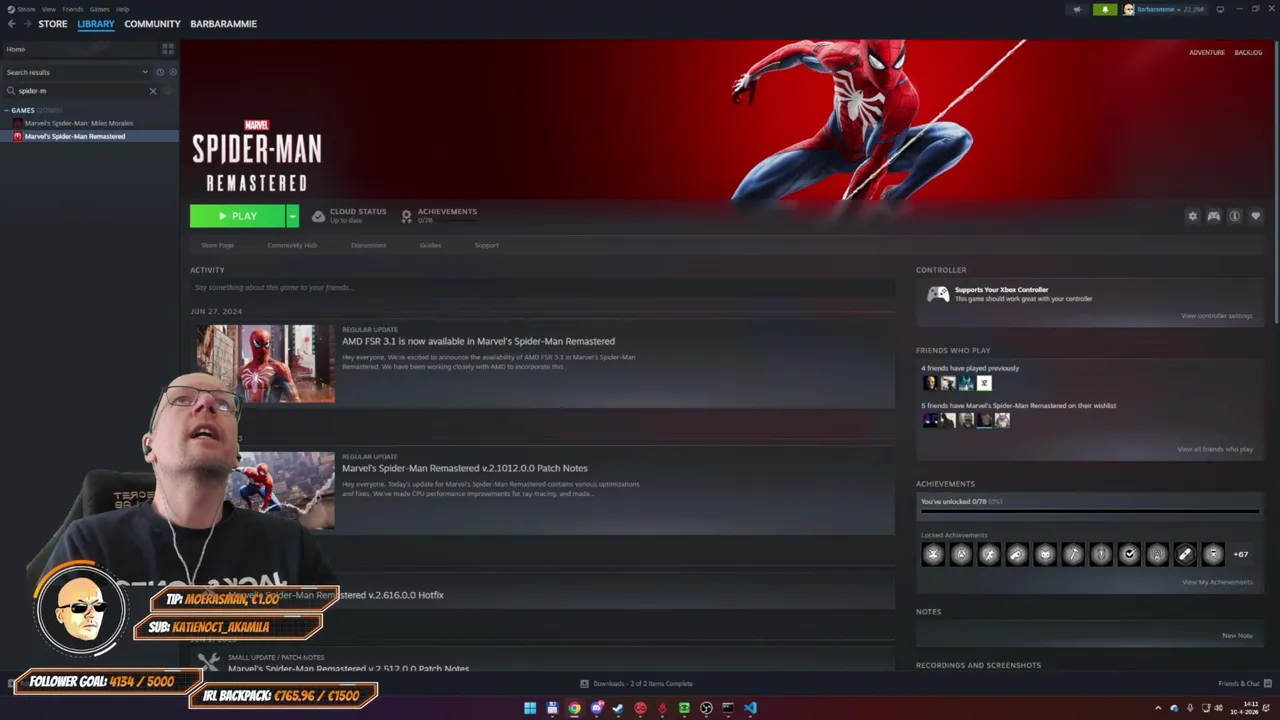Open Visual Studio Code from the taskbar
This screenshot has height=720, width=1280.
750,708
